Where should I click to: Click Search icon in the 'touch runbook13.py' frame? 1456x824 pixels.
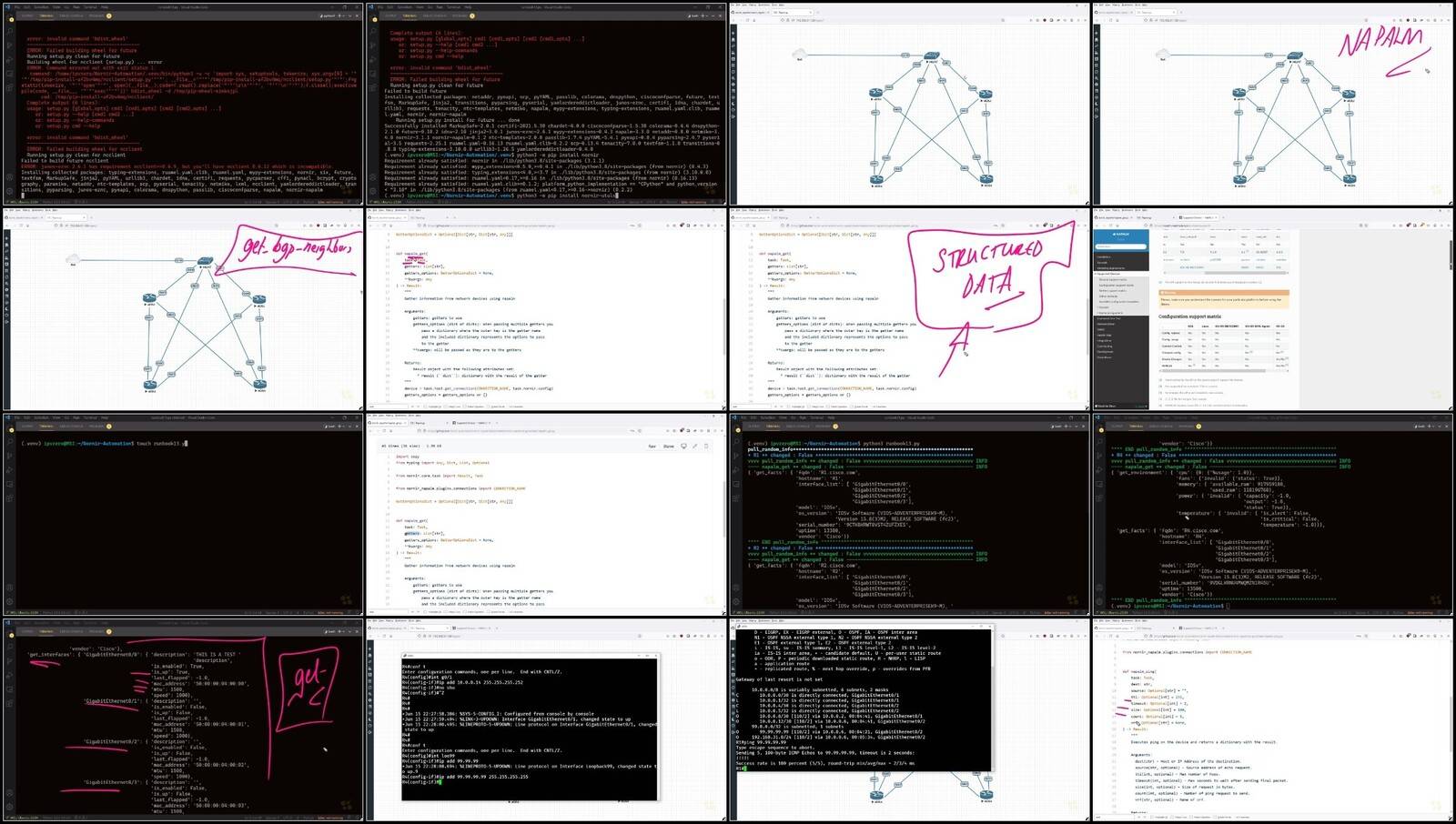[x=9, y=442]
